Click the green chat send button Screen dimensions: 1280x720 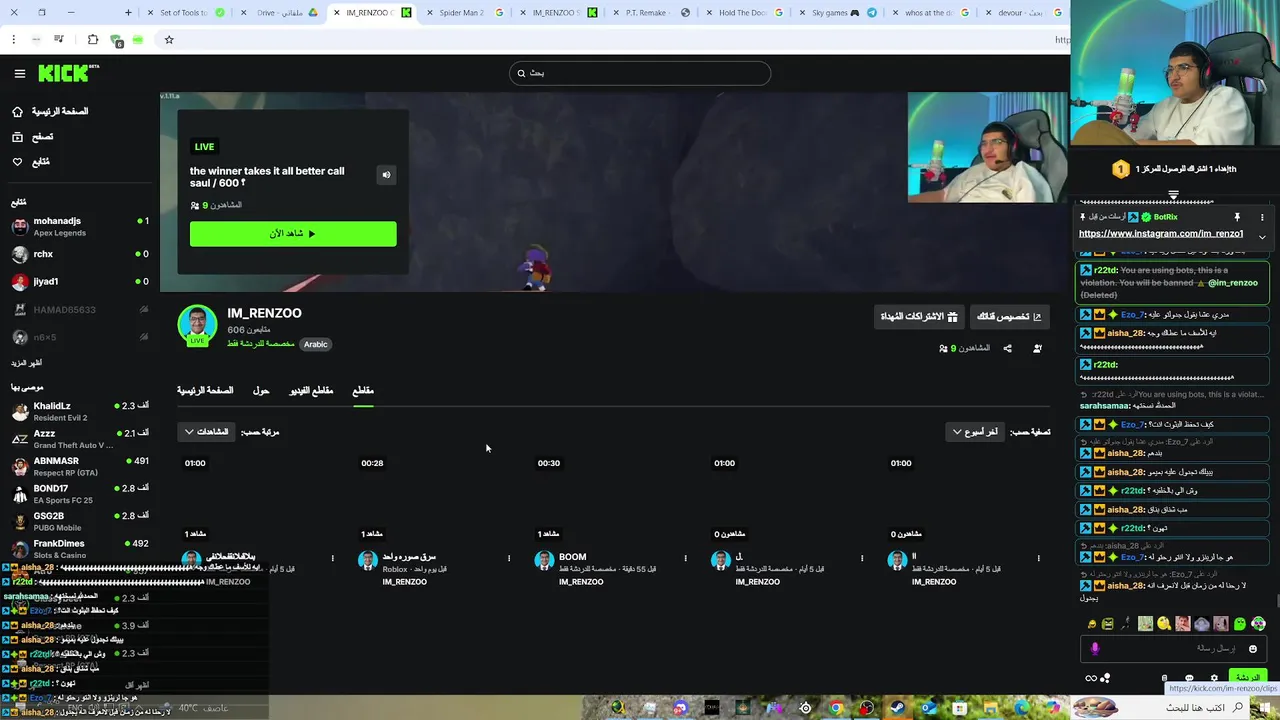1246,678
